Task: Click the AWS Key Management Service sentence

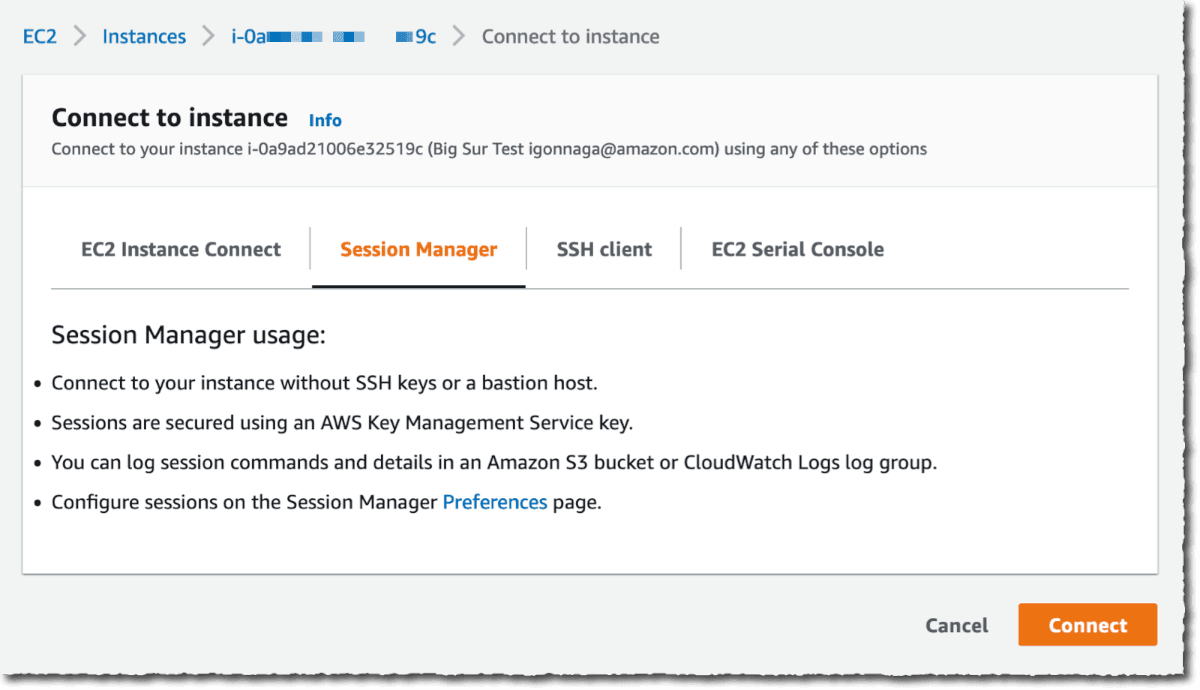Action: [342, 423]
